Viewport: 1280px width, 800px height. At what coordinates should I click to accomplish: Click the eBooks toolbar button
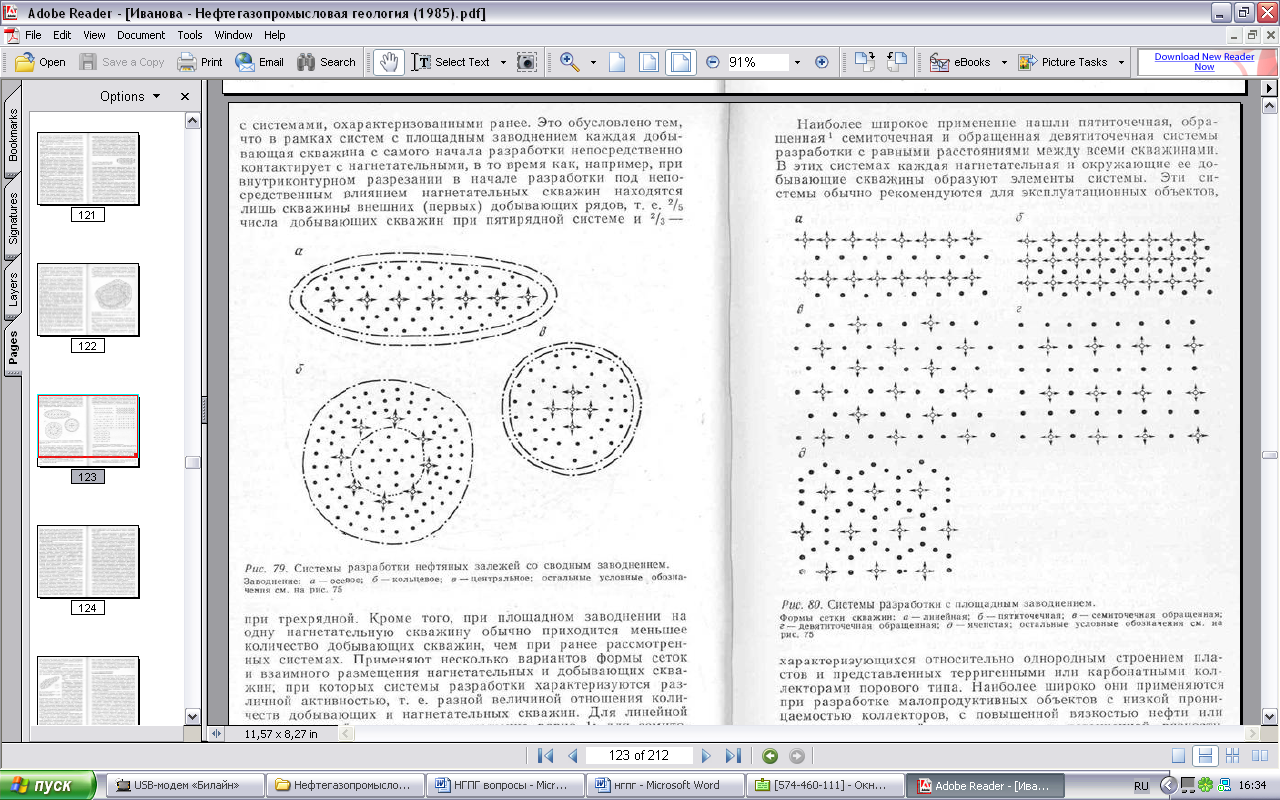tap(960, 62)
